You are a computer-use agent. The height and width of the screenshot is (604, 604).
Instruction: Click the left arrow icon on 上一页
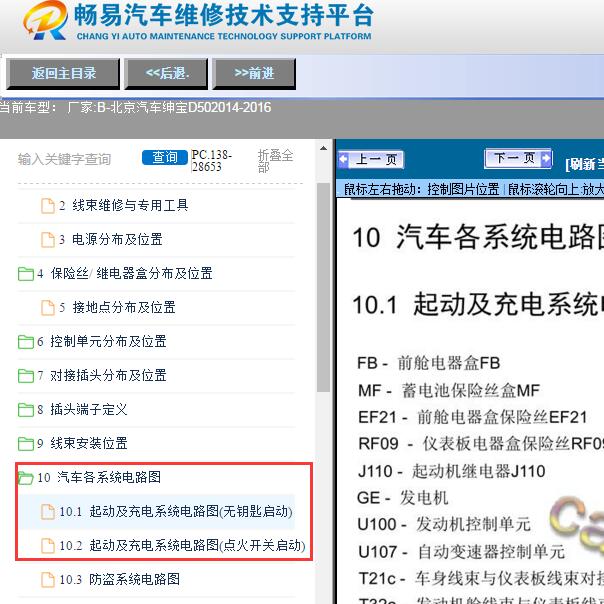(343, 159)
